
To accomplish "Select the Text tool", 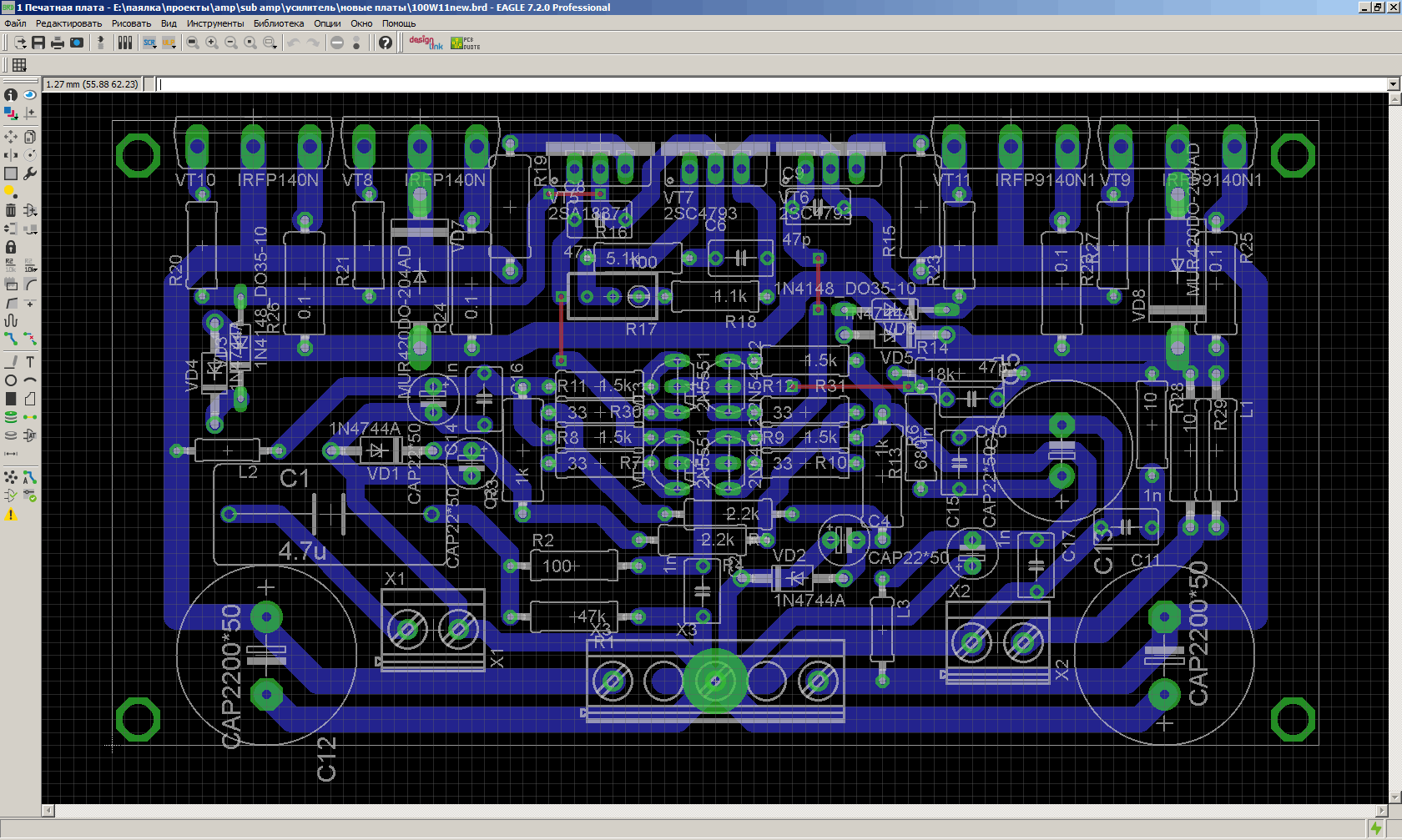I will tap(30, 361).
